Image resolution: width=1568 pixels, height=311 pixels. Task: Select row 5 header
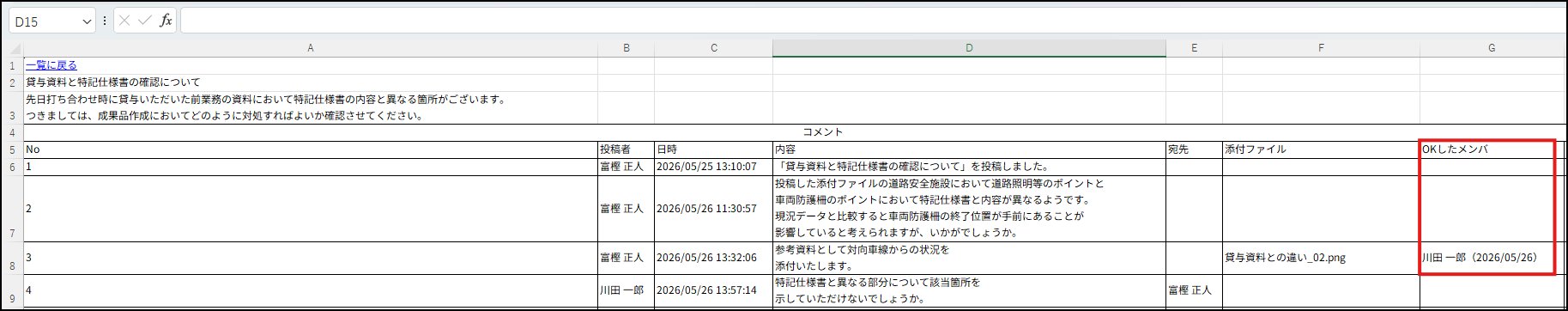tap(12, 150)
